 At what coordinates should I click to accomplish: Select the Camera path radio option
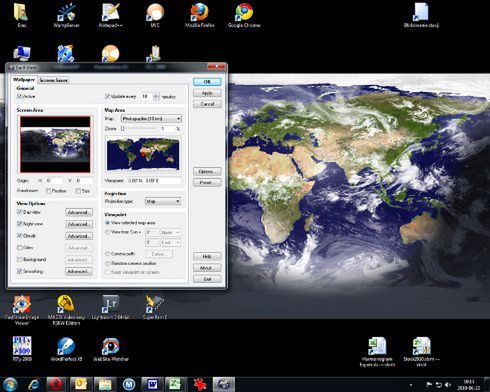[107, 254]
